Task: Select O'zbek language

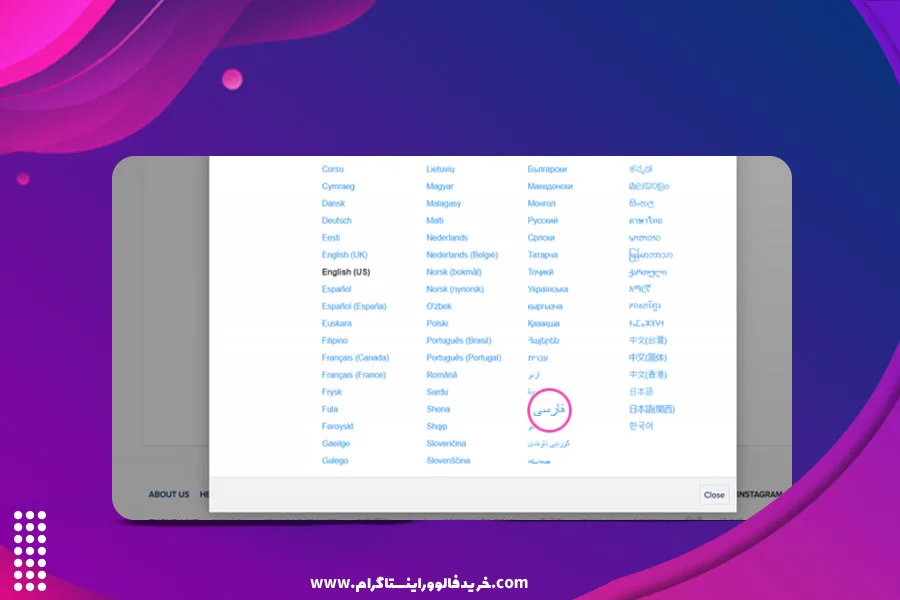Action: coord(439,307)
